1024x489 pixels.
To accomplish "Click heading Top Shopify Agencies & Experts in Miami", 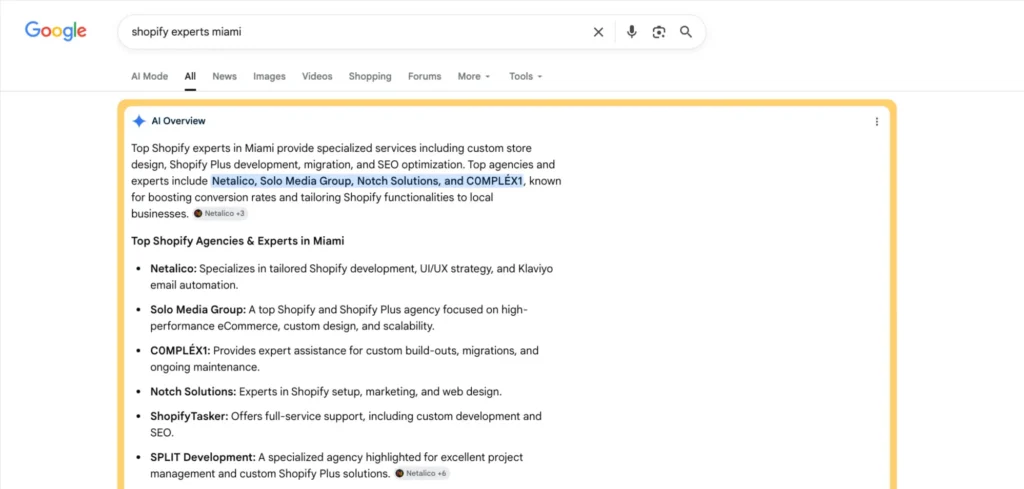I will point(238,241).
